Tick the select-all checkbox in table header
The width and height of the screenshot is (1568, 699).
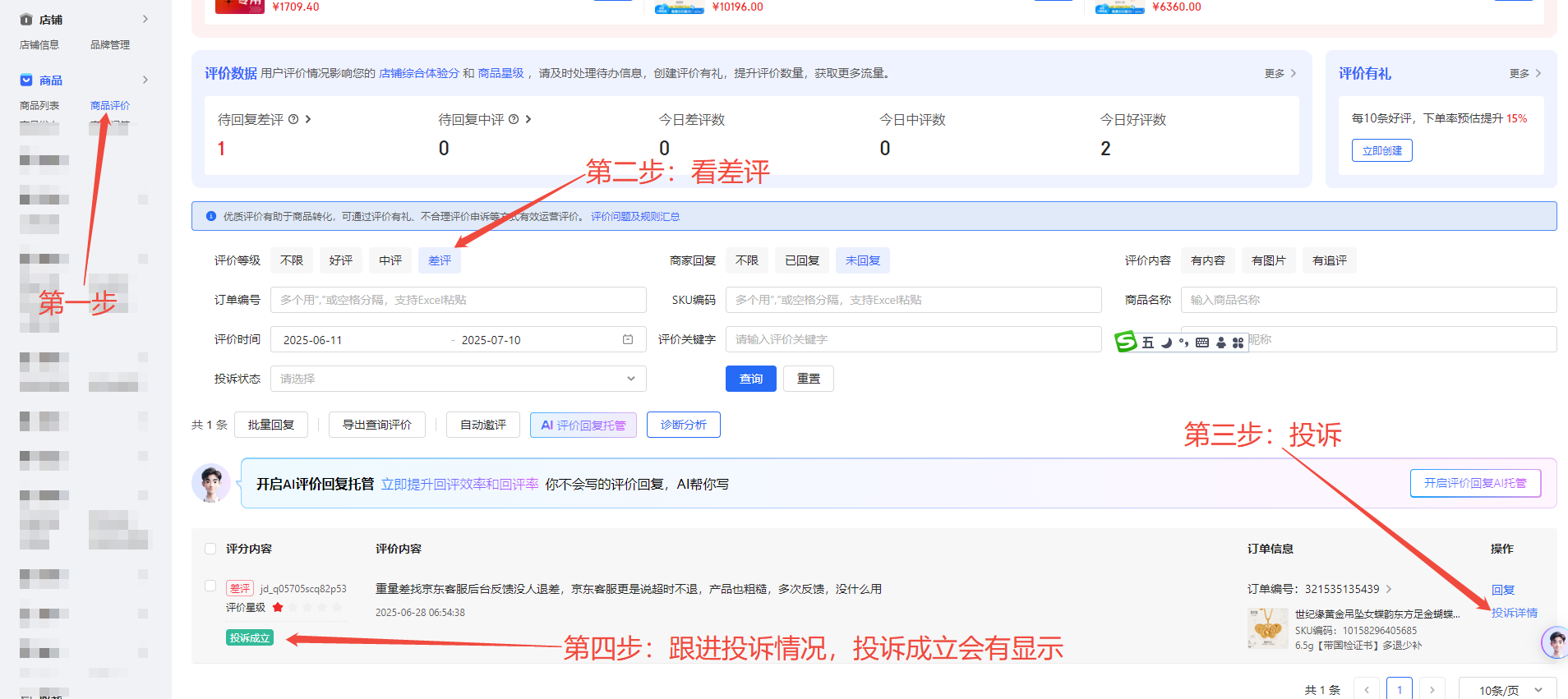(x=210, y=549)
